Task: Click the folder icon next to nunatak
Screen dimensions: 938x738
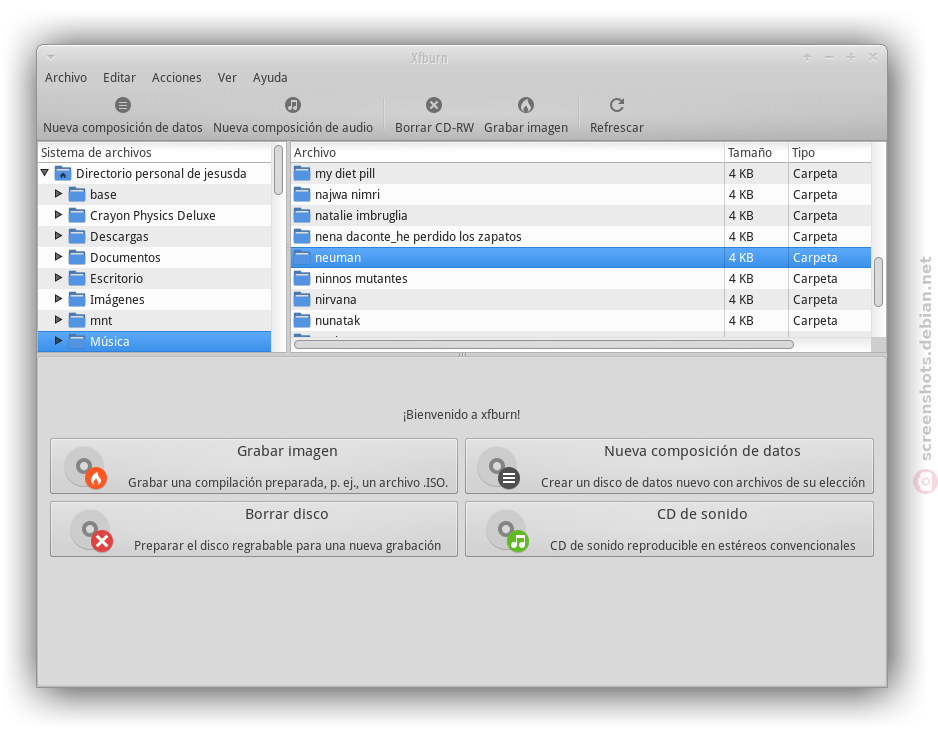Action: (302, 320)
